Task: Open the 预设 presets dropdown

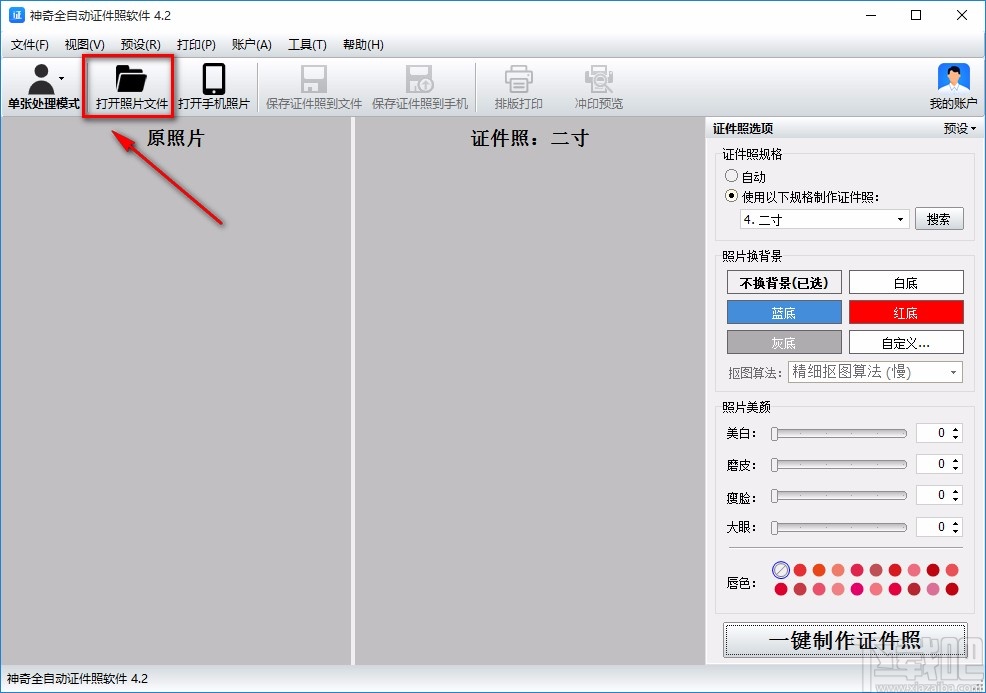Action: (957, 128)
